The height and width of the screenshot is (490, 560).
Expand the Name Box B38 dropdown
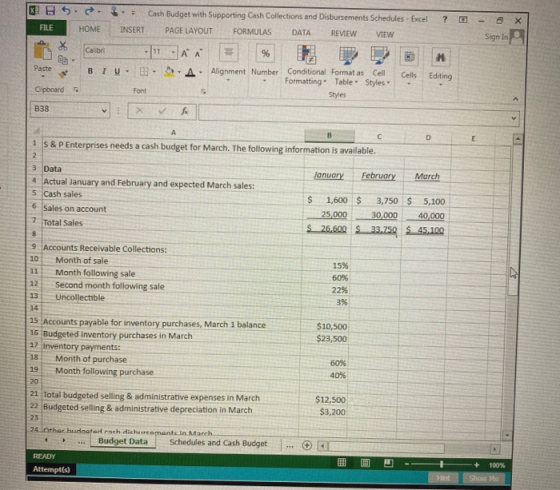coord(104,110)
